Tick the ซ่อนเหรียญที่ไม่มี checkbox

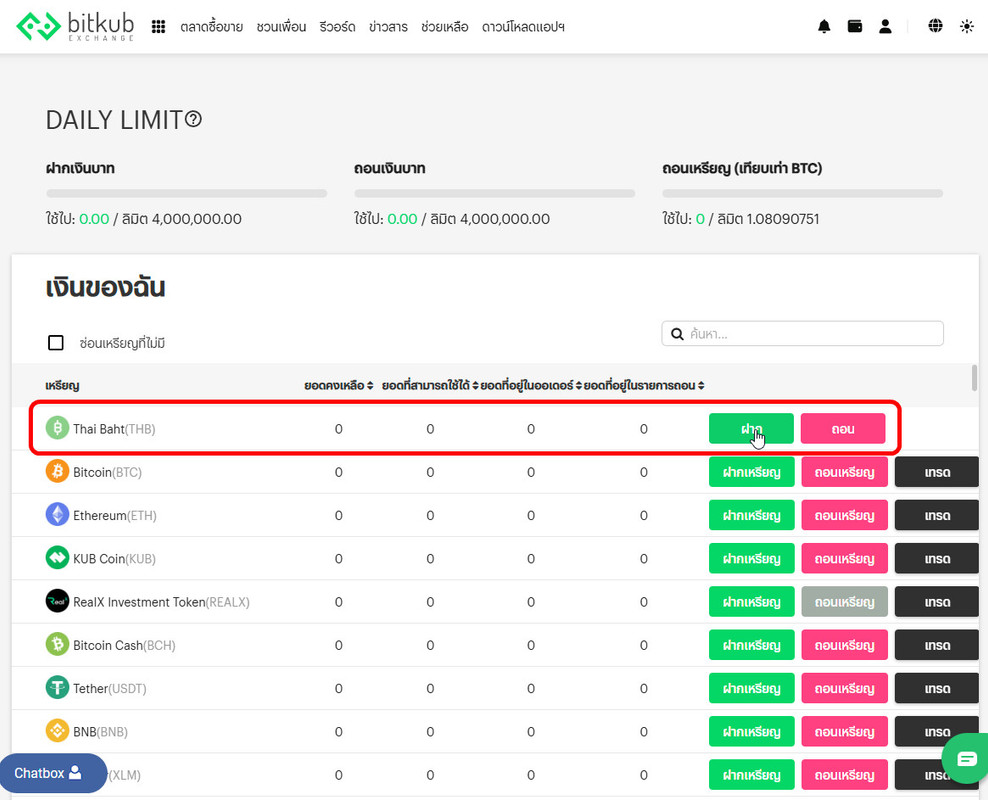(56, 343)
